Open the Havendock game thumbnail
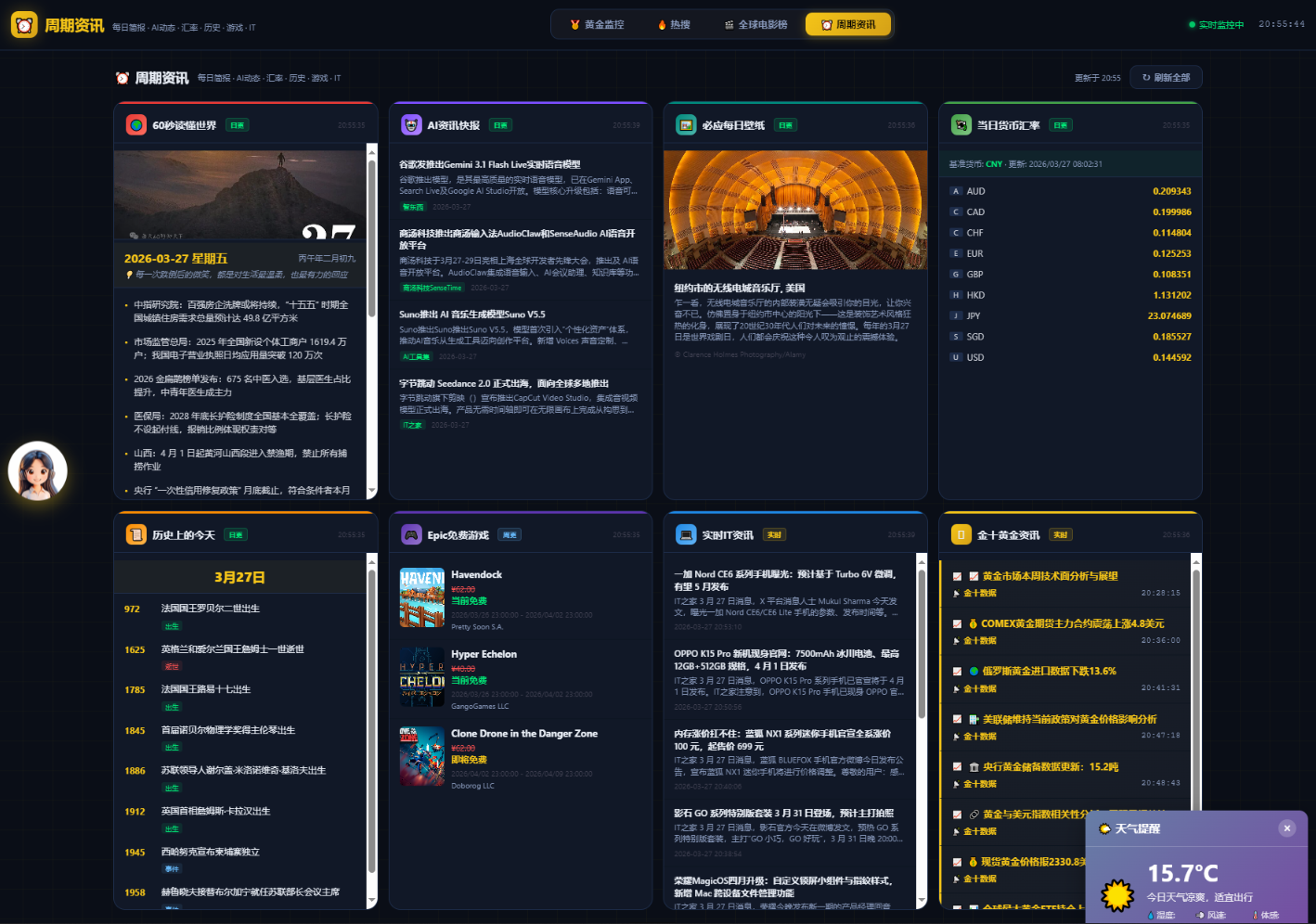This screenshot has width=1316, height=924. tap(422, 598)
